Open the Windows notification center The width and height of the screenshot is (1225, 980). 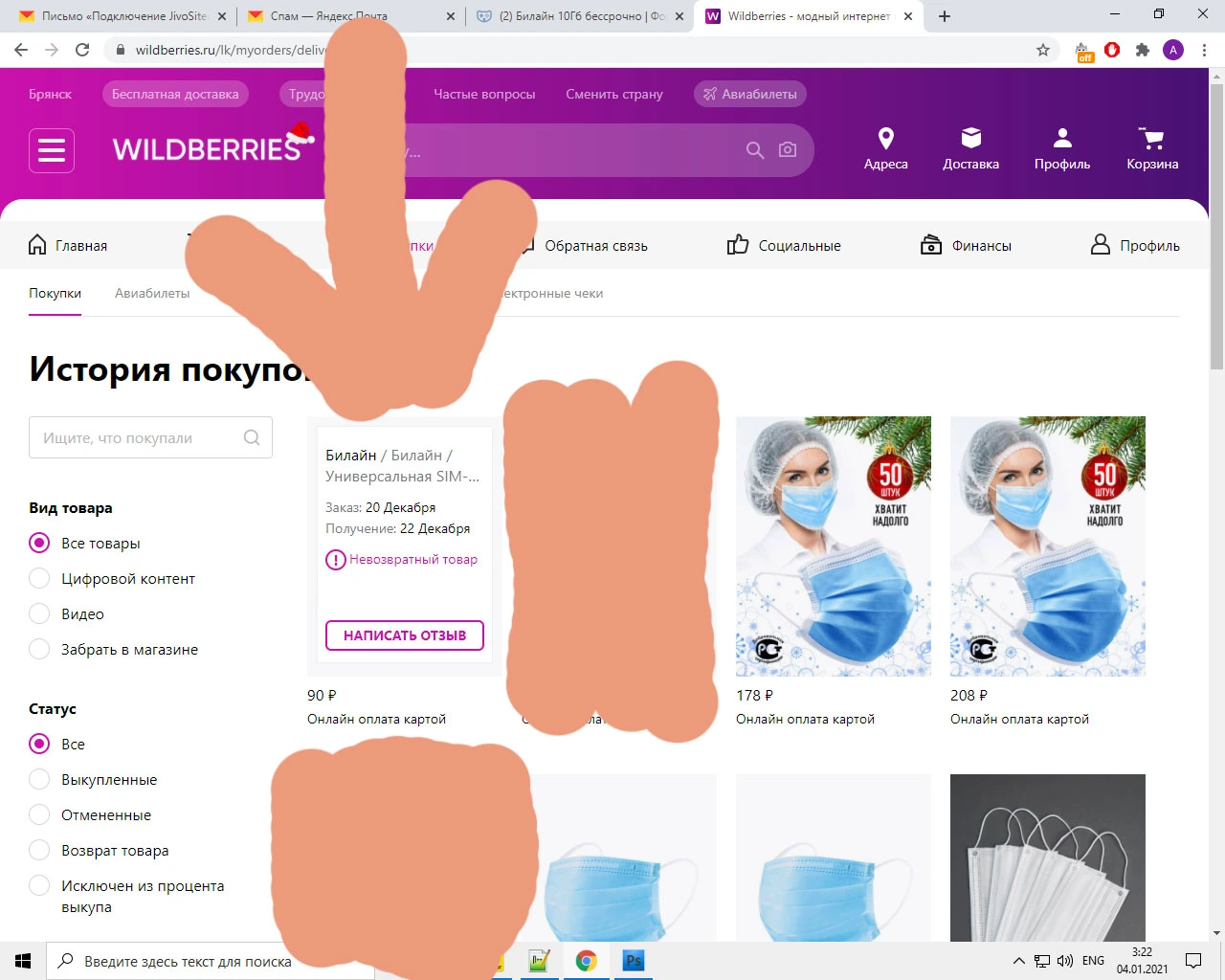click(1193, 961)
